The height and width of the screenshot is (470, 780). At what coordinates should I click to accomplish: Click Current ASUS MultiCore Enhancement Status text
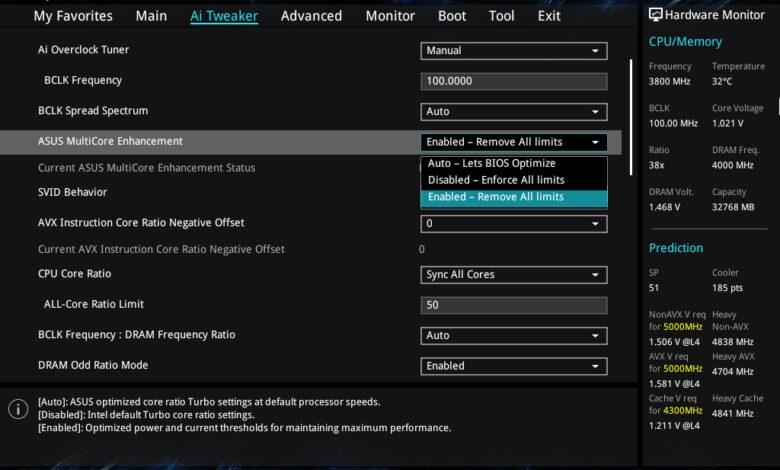click(x=147, y=168)
